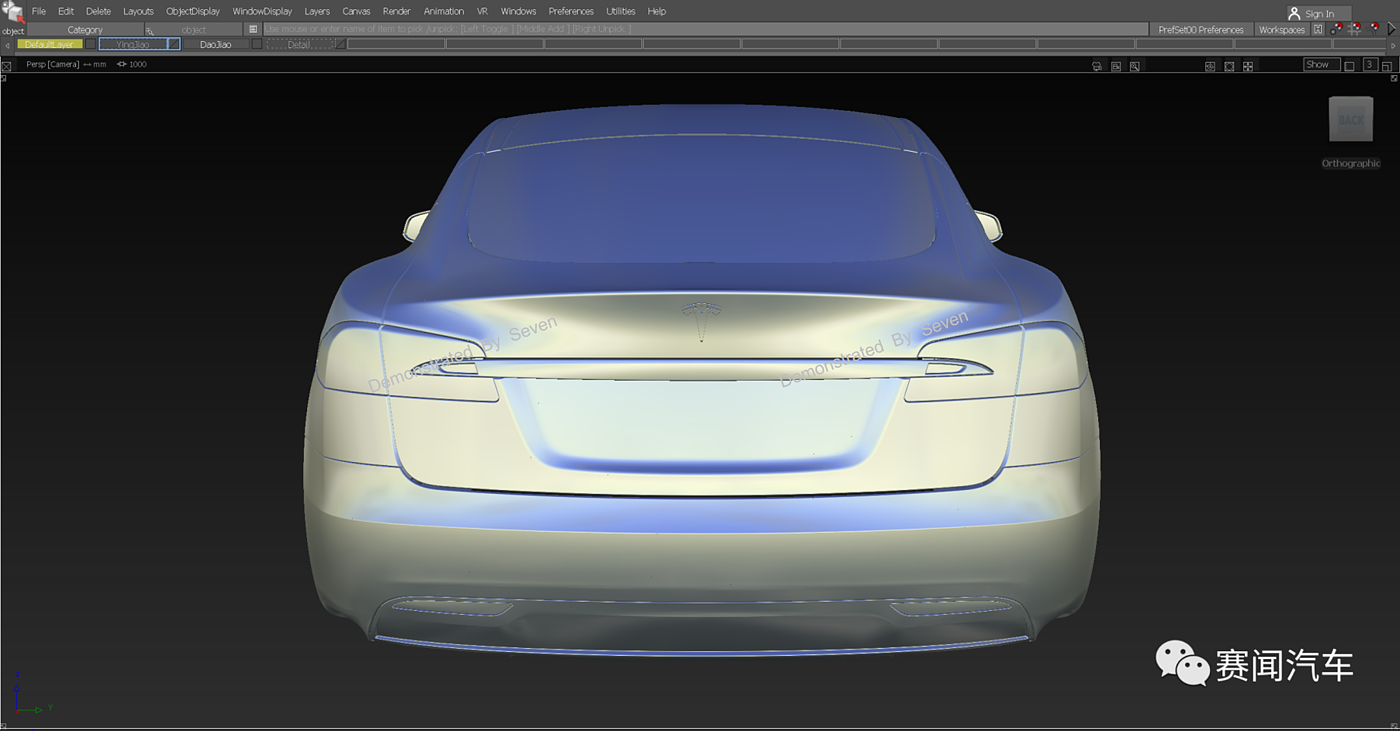Select the DaoJiao layer
The height and width of the screenshot is (731, 1400).
coord(216,44)
